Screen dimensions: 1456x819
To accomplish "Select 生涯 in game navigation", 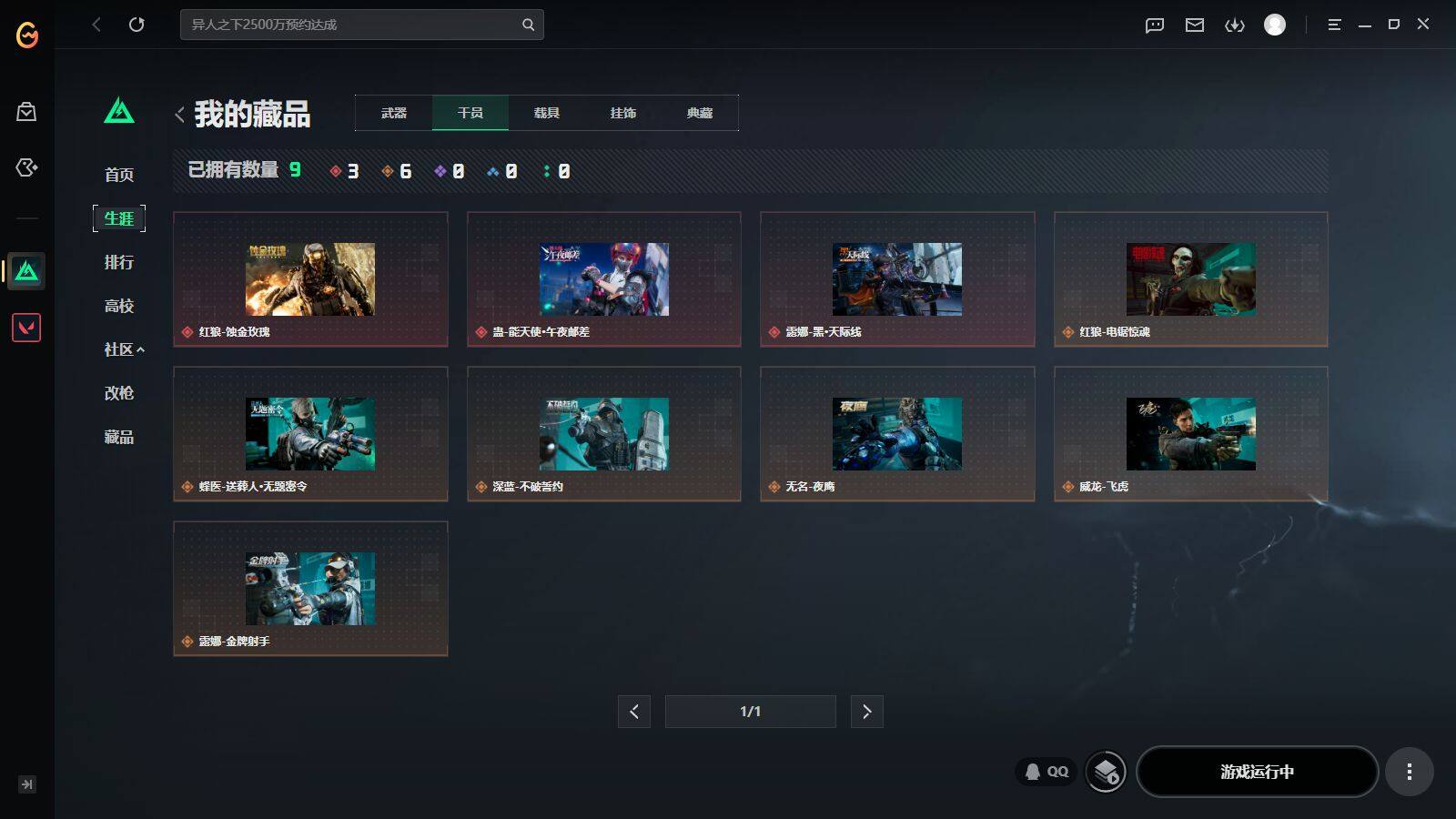I will tap(119, 218).
